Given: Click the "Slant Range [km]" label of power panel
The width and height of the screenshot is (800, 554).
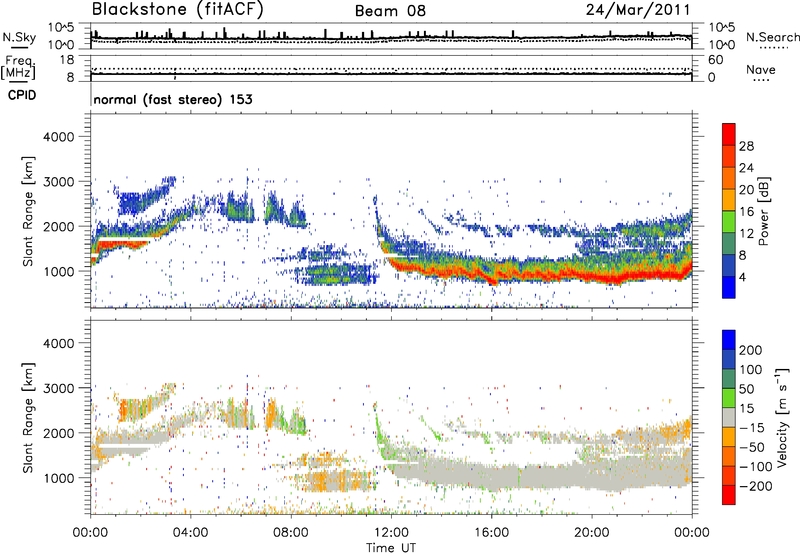Looking at the screenshot, I should 28,211.
